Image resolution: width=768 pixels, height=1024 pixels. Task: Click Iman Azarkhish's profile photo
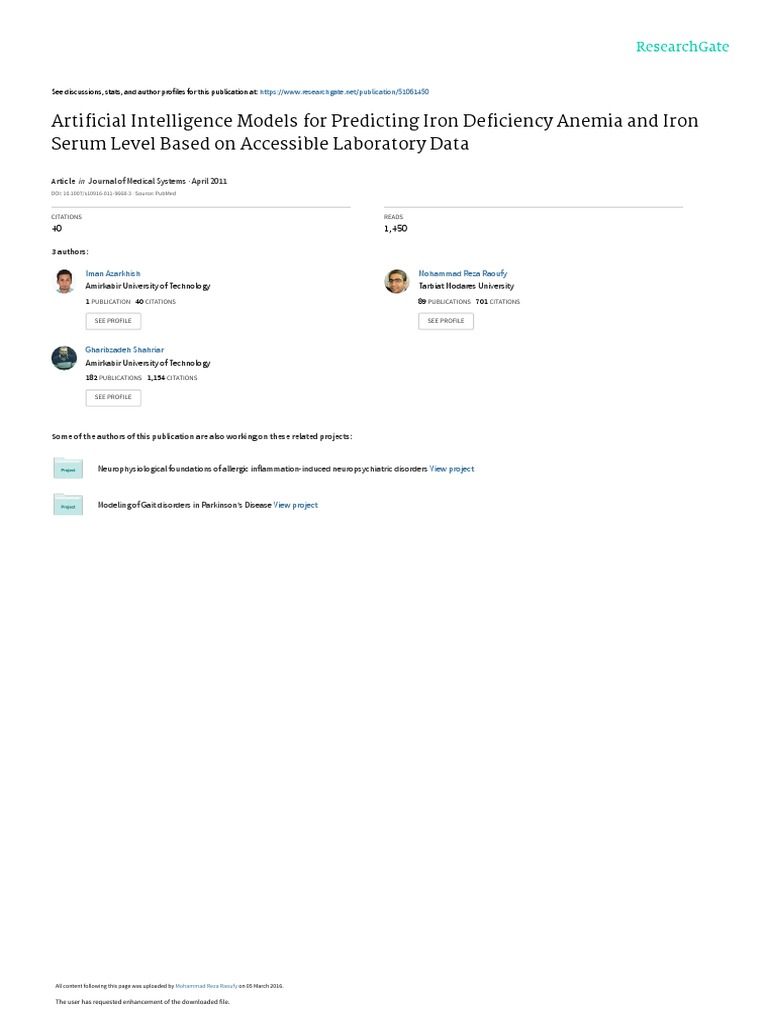tap(64, 281)
